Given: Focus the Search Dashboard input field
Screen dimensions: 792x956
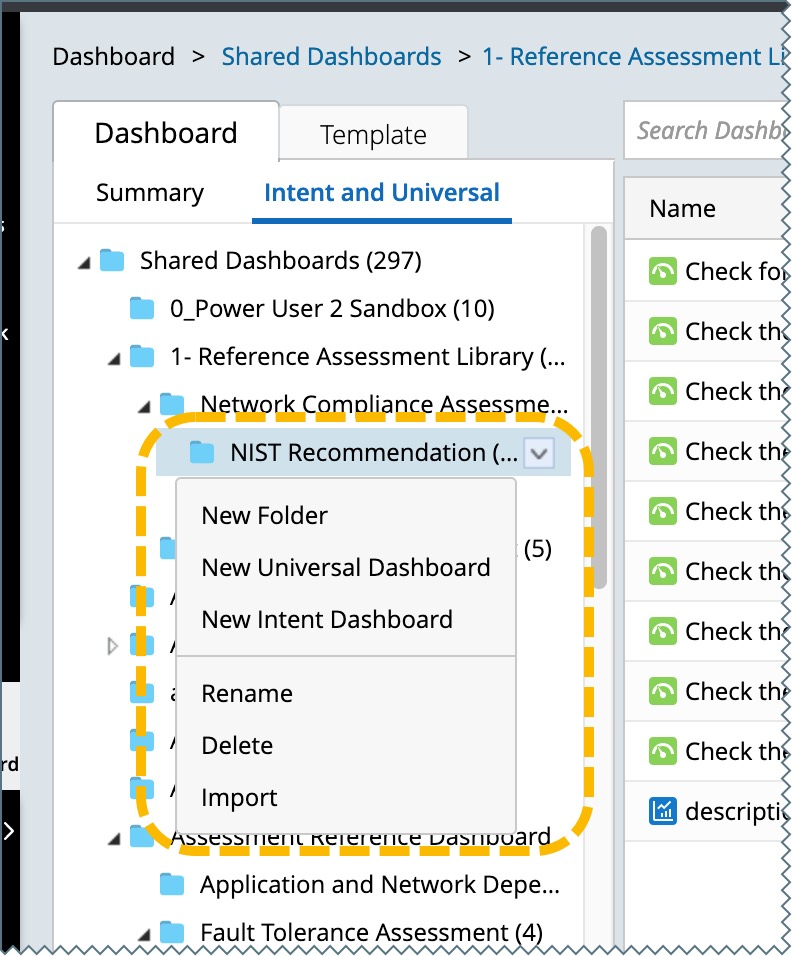Looking at the screenshot, I should (705, 131).
